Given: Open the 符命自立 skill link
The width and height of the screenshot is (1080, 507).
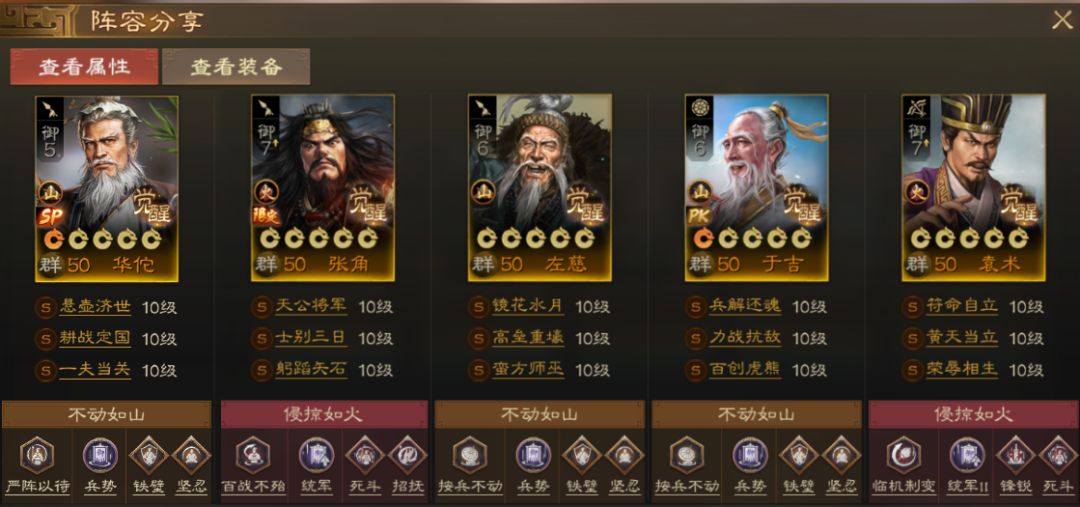Looking at the screenshot, I should (x=962, y=307).
